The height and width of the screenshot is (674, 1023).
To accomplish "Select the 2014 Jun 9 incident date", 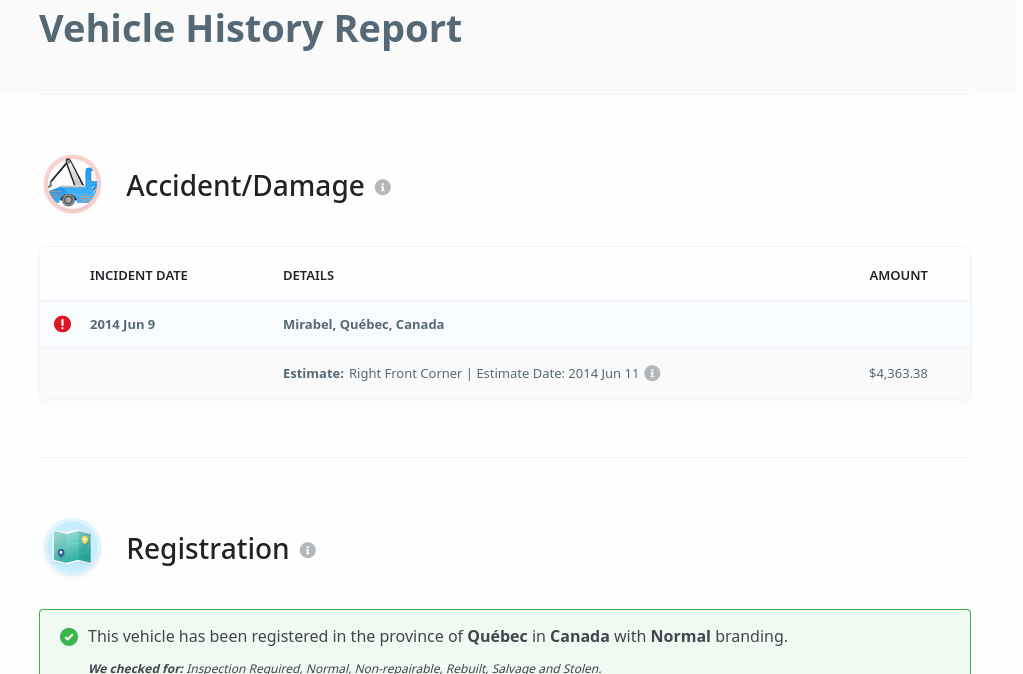I will pyautogui.click(x=122, y=325).
